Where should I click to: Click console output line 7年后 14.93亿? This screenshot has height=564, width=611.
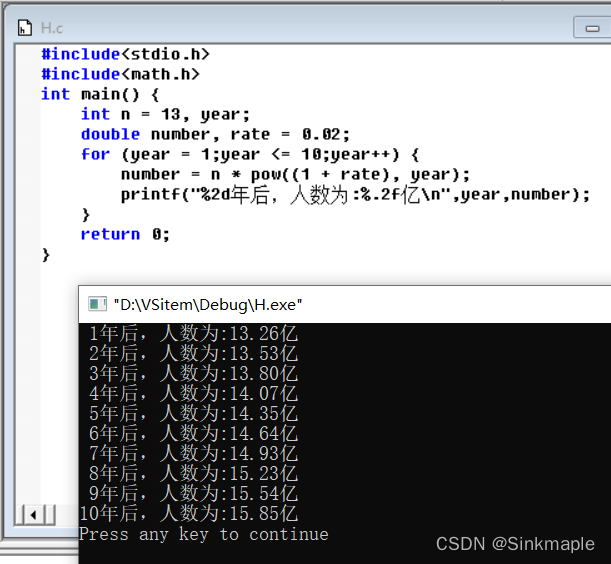coord(193,453)
